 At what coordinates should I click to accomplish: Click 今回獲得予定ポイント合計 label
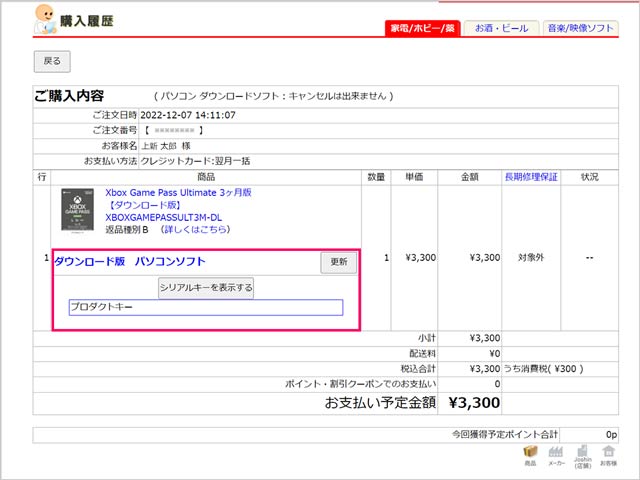click(504, 435)
